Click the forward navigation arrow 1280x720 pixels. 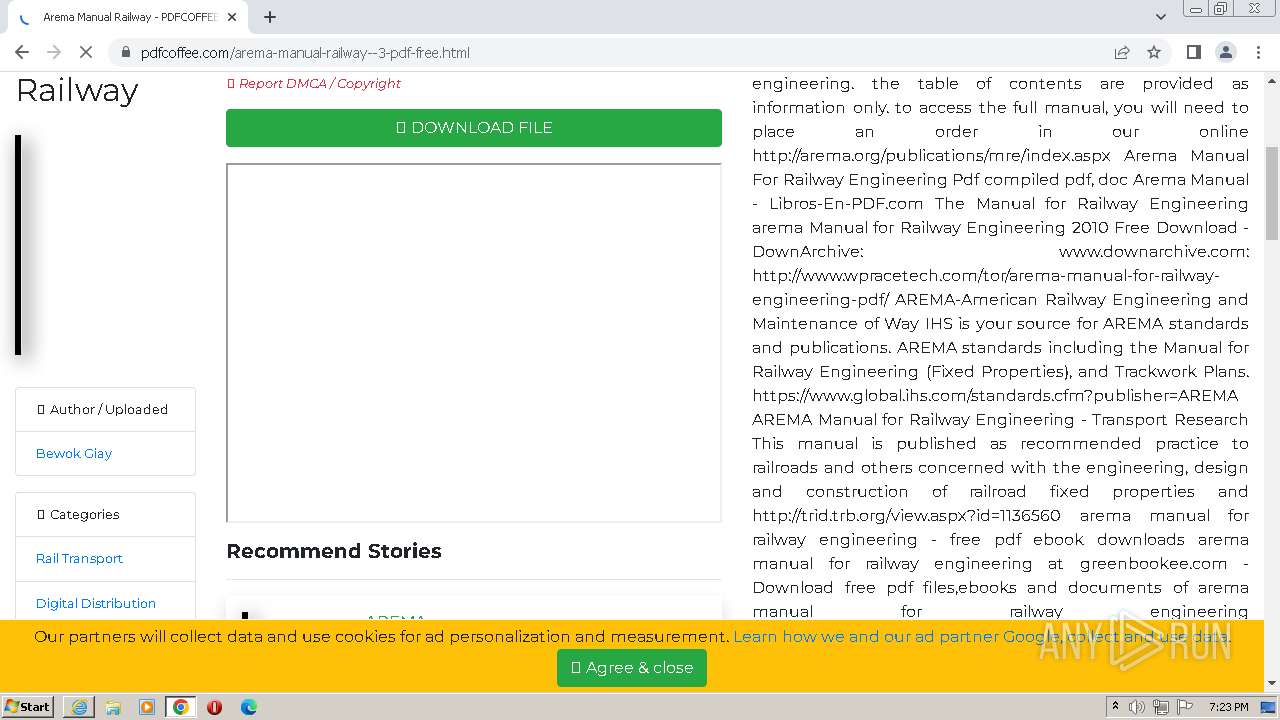(x=54, y=52)
